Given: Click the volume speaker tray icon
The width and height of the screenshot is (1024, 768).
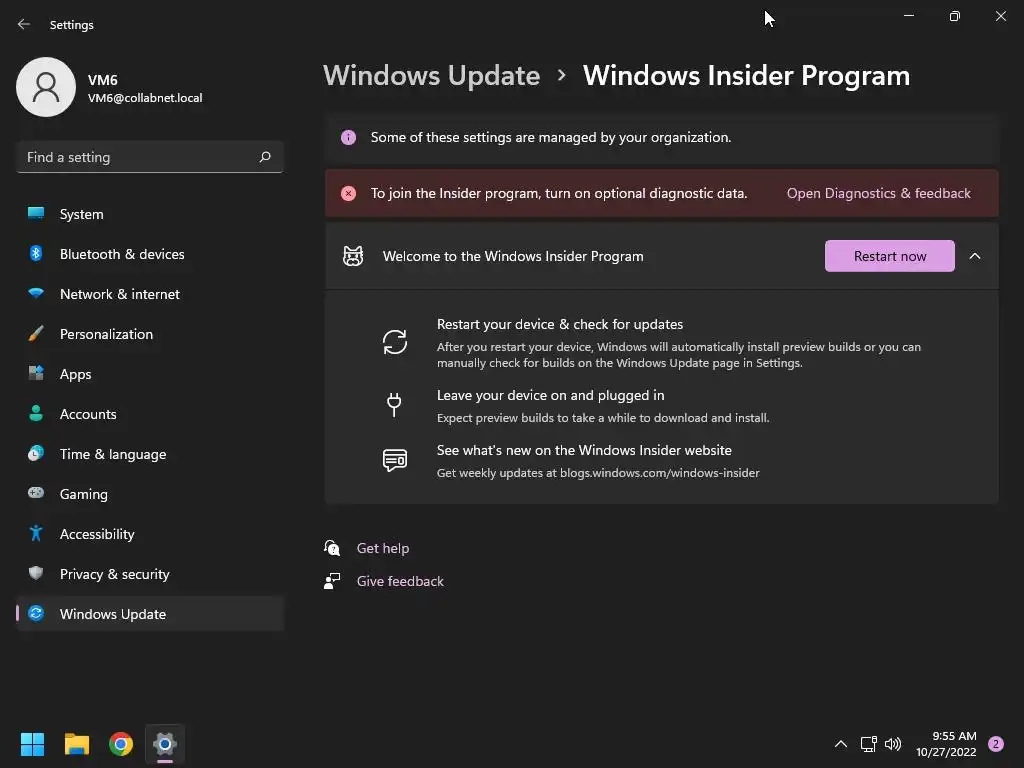Looking at the screenshot, I should tap(893, 744).
